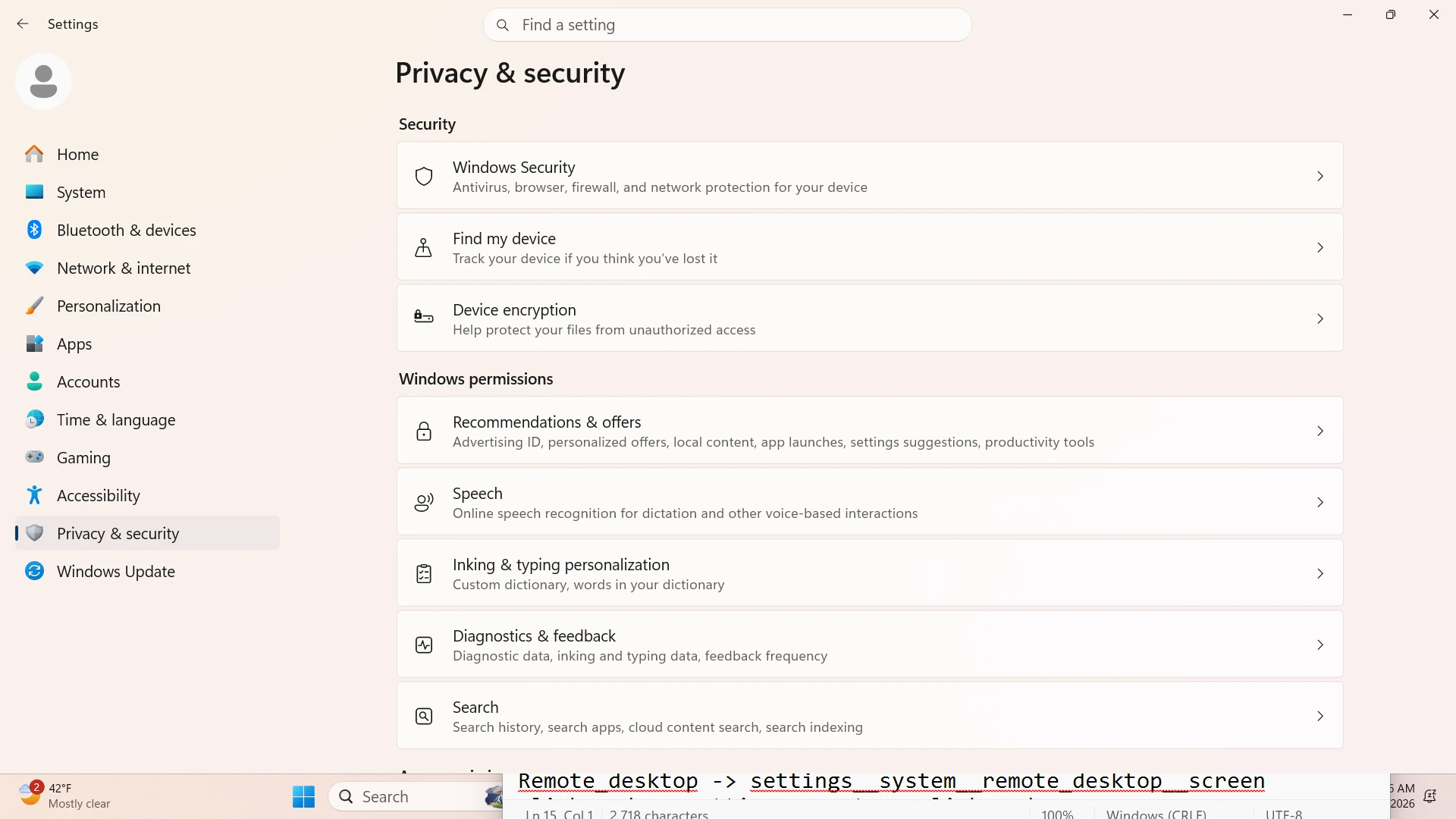Click the Device encryption lock icon
Image resolution: width=1456 pixels, height=819 pixels.
[x=424, y=317]
